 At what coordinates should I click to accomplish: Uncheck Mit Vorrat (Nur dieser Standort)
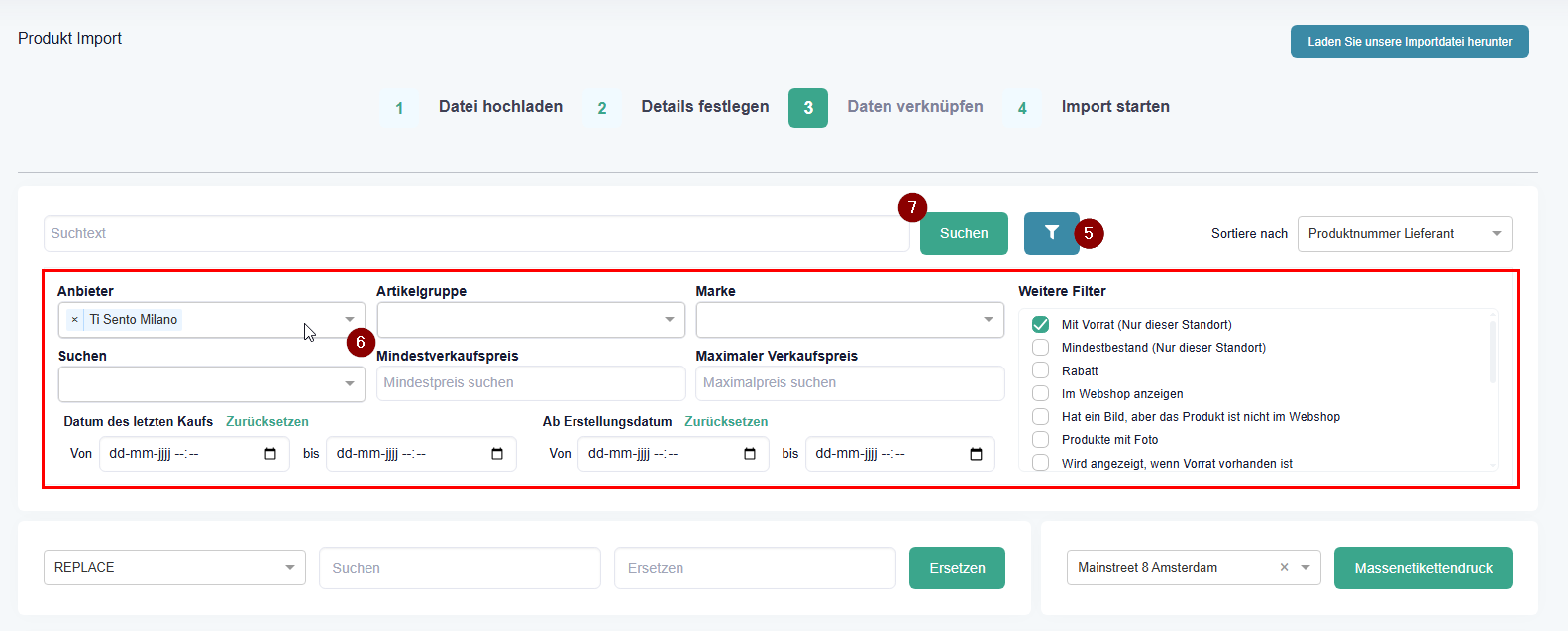(x=1040, y=325)
